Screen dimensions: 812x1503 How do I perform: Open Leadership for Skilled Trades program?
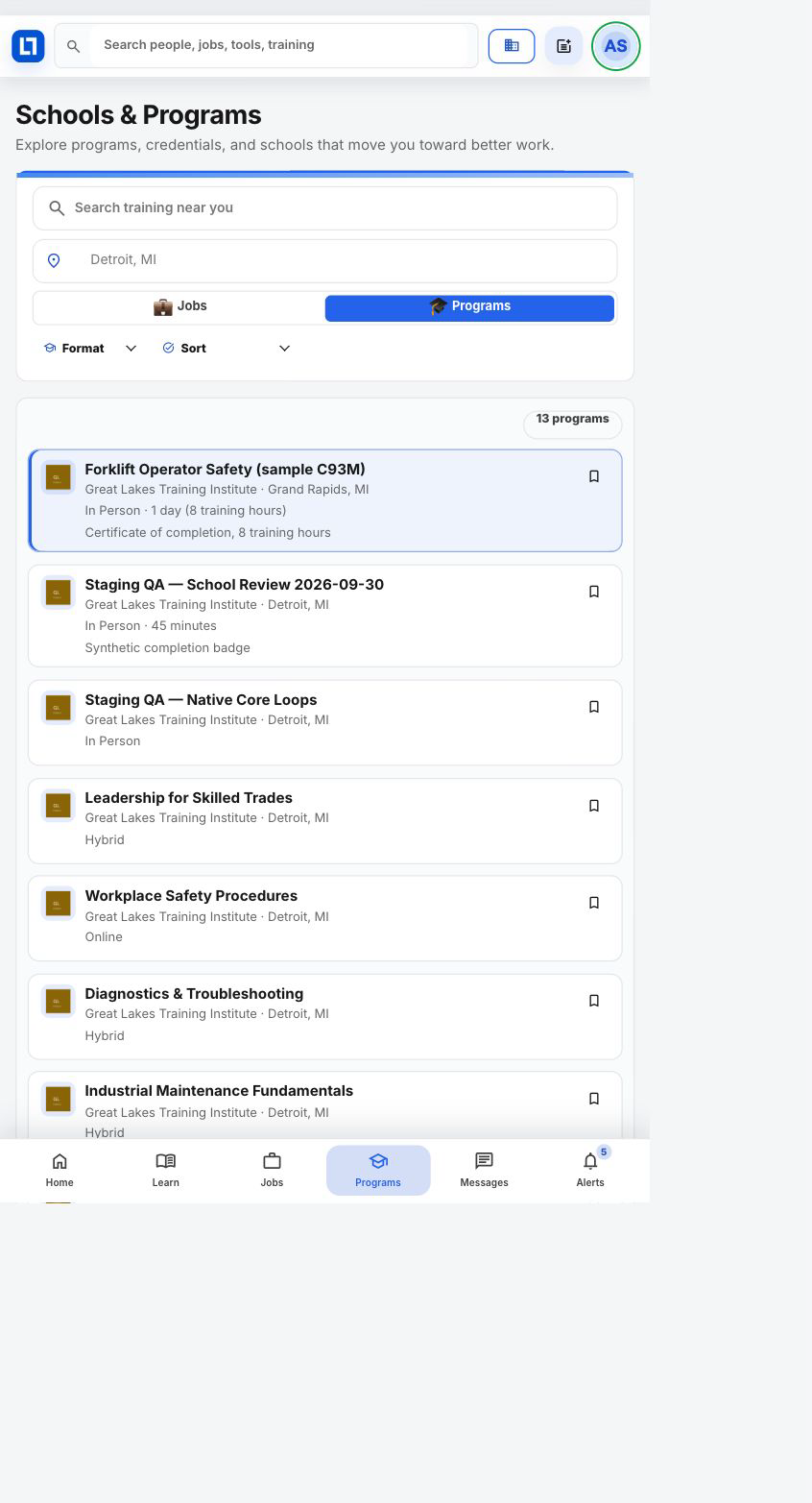point(325,821)
